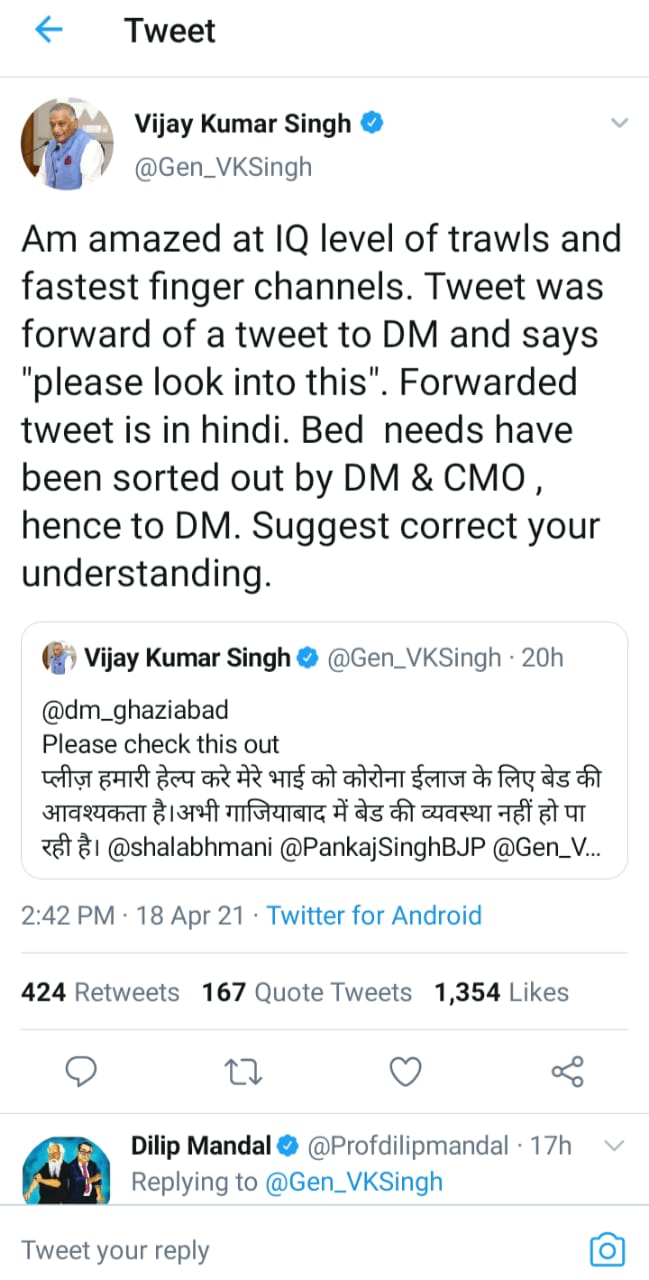Retweet this tweet using the retweet icon
The height and width of the screenshot is (1280, 649).
tap(244, 1073)
